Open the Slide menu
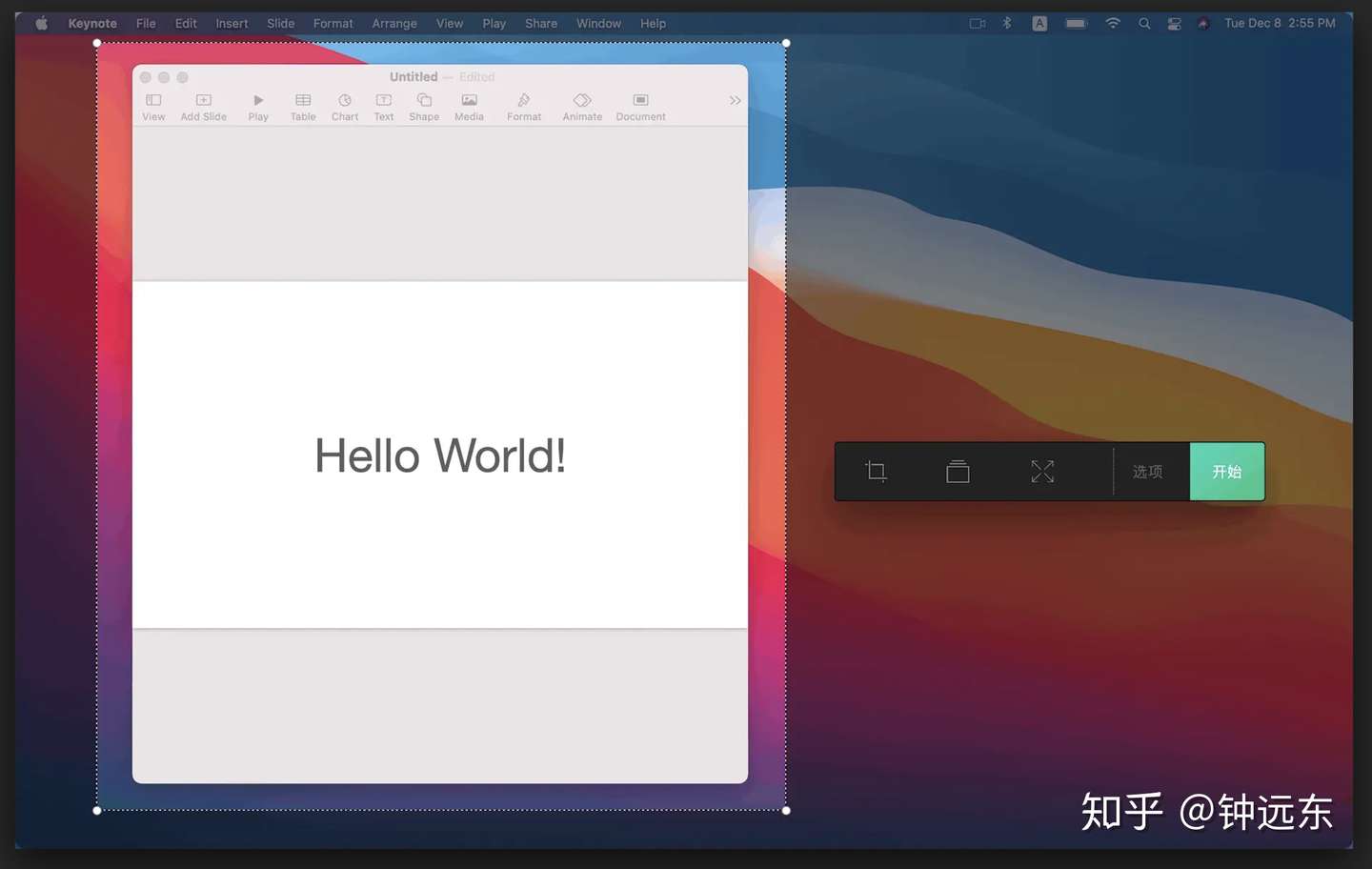Screen dimensions: 1372x869 click(280, 23)
